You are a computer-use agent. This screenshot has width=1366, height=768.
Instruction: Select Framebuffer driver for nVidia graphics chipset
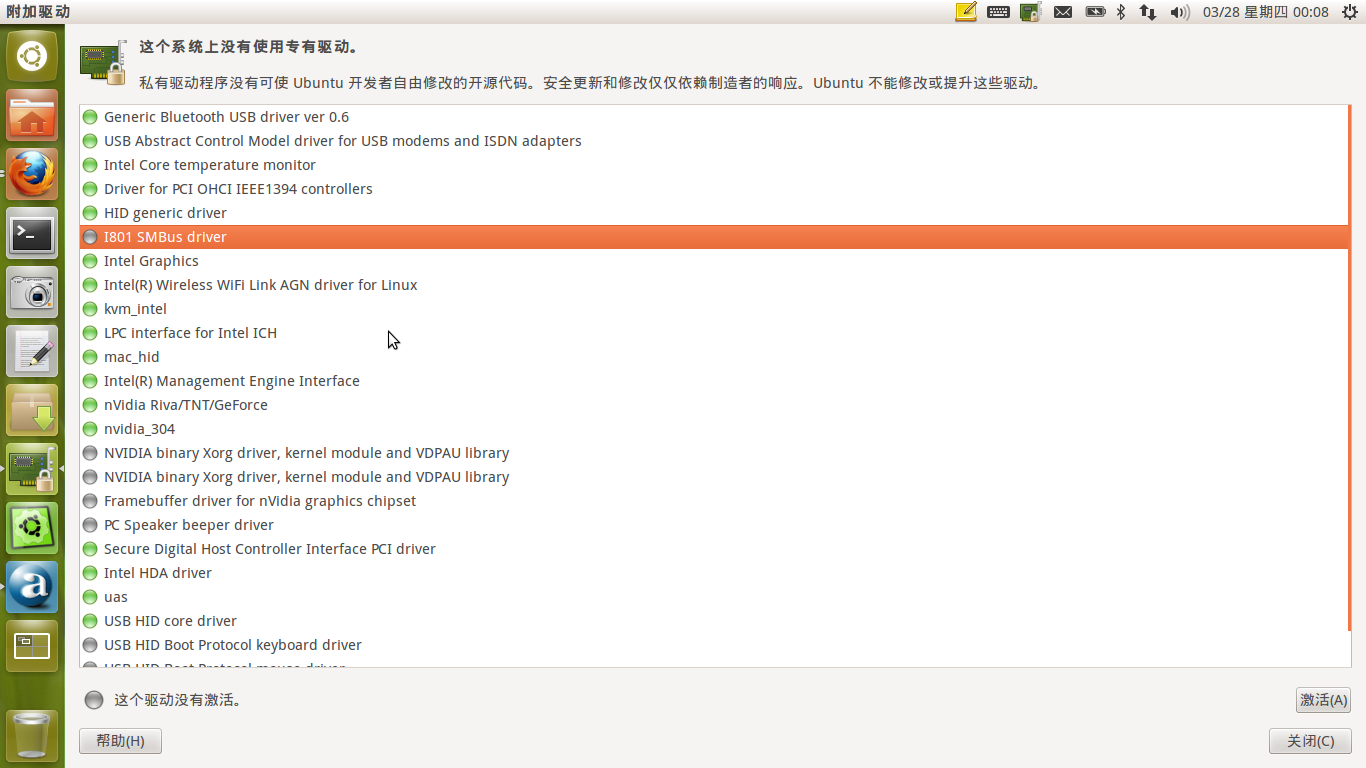[714, 501]
